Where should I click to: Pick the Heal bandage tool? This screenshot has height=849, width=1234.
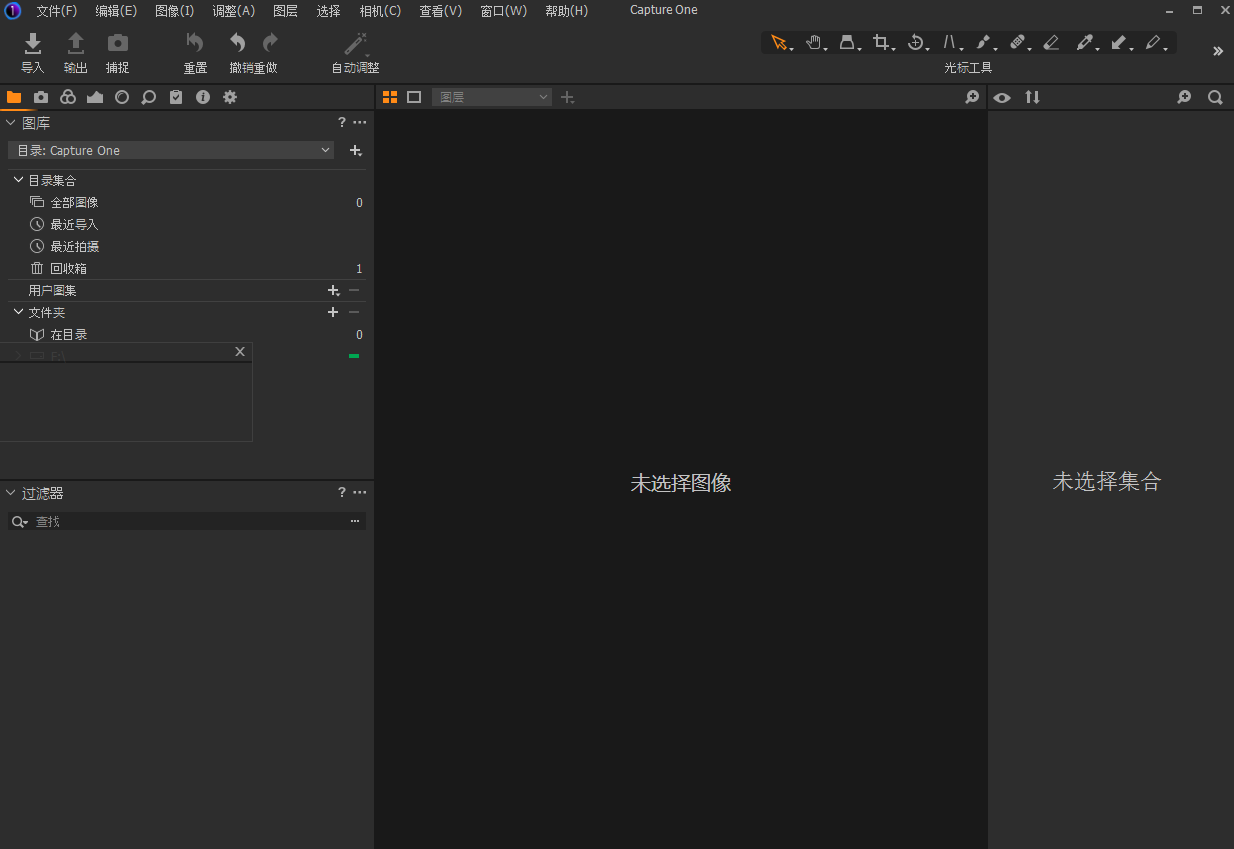pos(1017,42)
